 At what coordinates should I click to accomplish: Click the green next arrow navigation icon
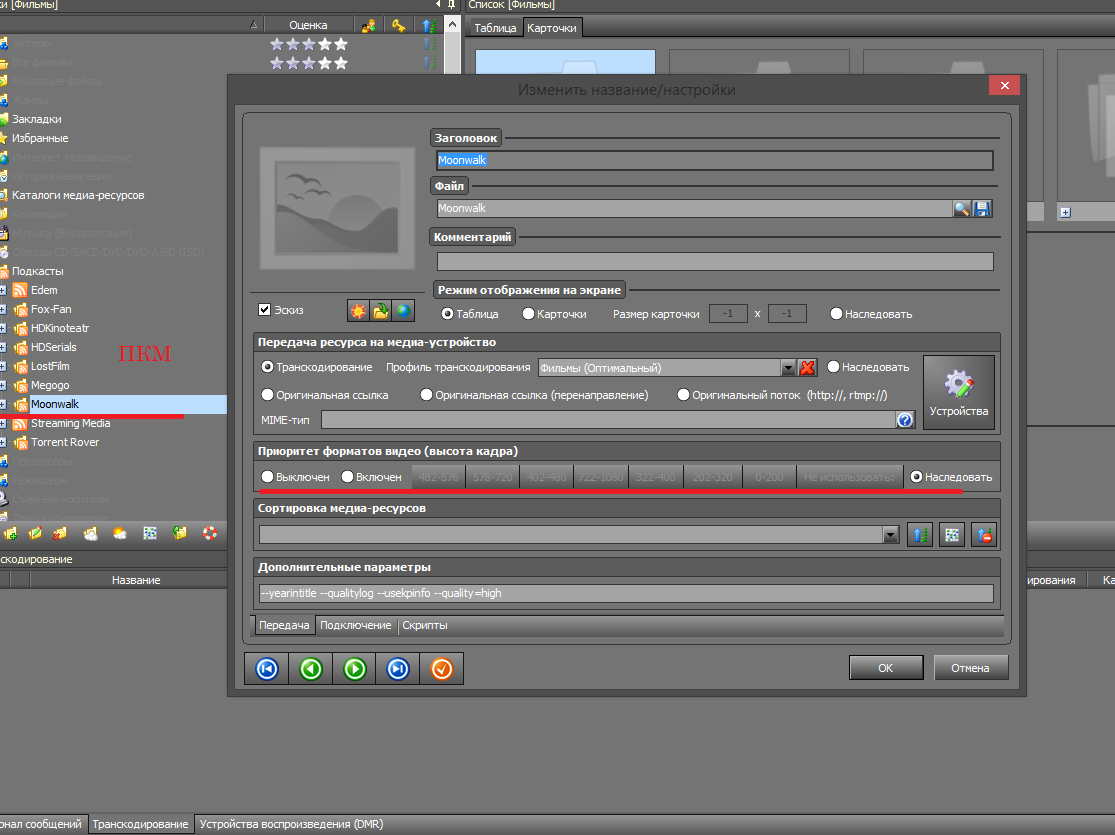tap(354, 669)
